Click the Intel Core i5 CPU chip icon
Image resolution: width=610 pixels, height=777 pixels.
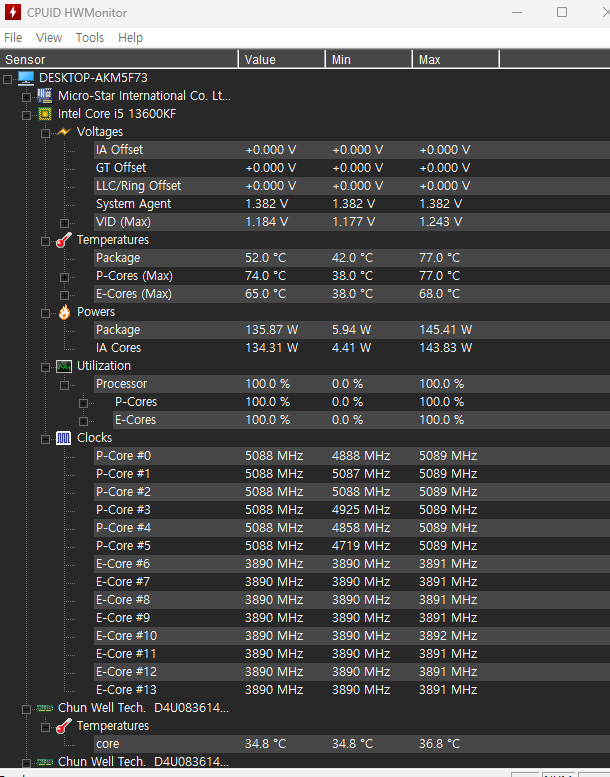(x=45, y=114)
